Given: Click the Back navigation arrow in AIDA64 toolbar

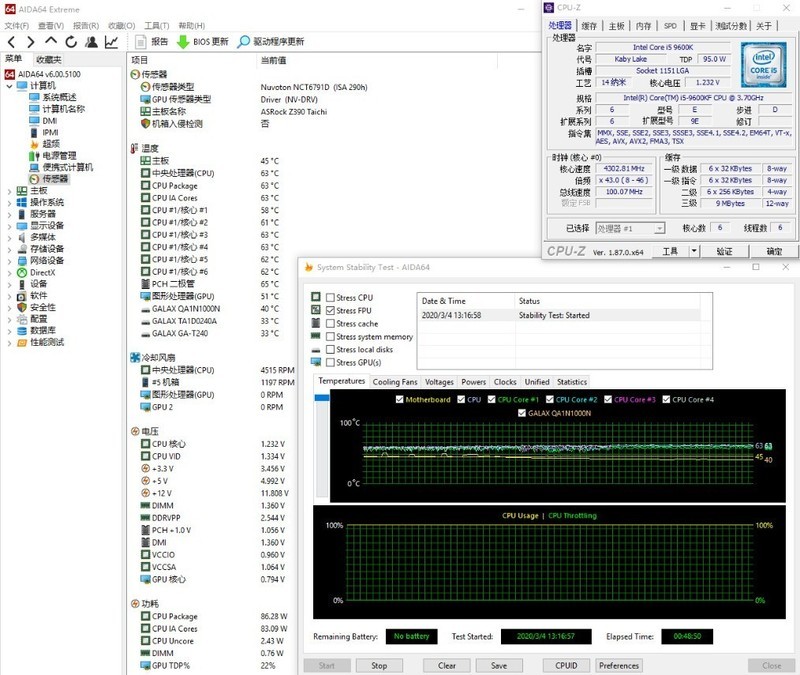Looking at the screenshot, I should [11, 42].
